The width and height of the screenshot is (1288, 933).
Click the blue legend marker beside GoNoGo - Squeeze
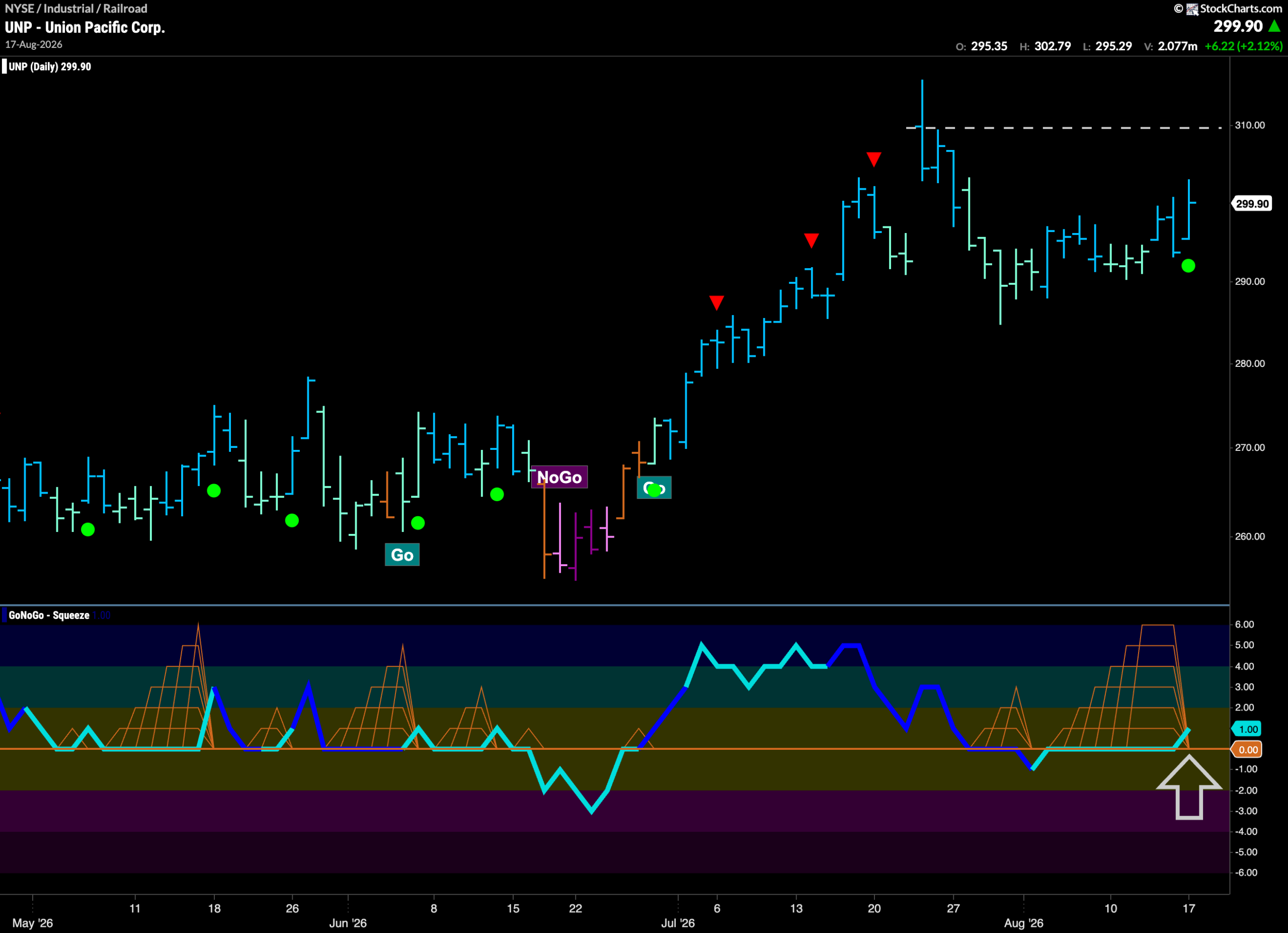[x=5, y=615]
